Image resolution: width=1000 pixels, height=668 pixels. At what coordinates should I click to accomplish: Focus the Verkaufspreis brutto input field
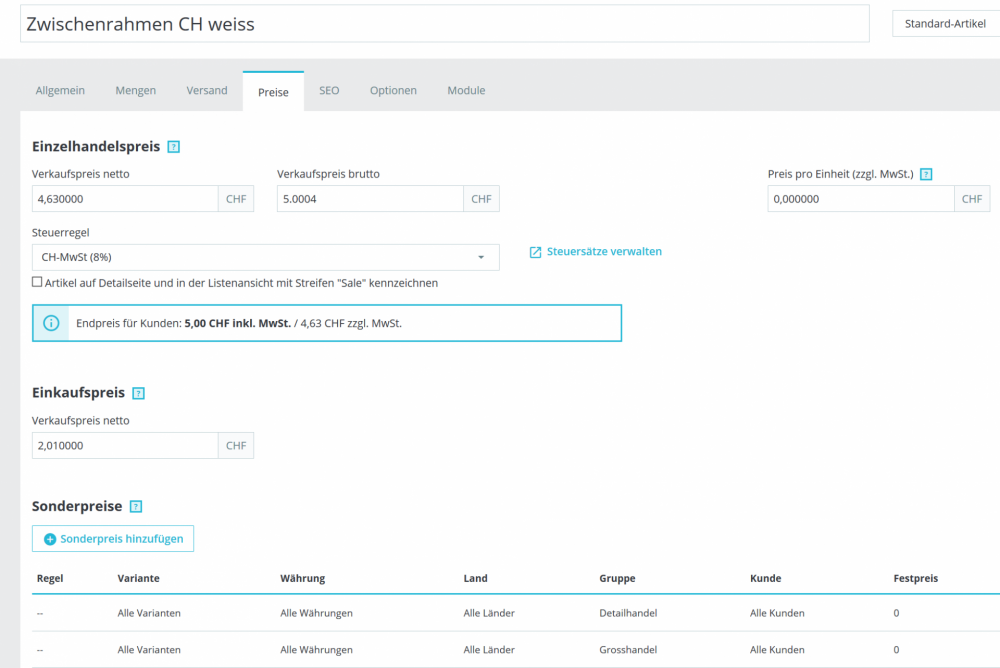[370, 199]
